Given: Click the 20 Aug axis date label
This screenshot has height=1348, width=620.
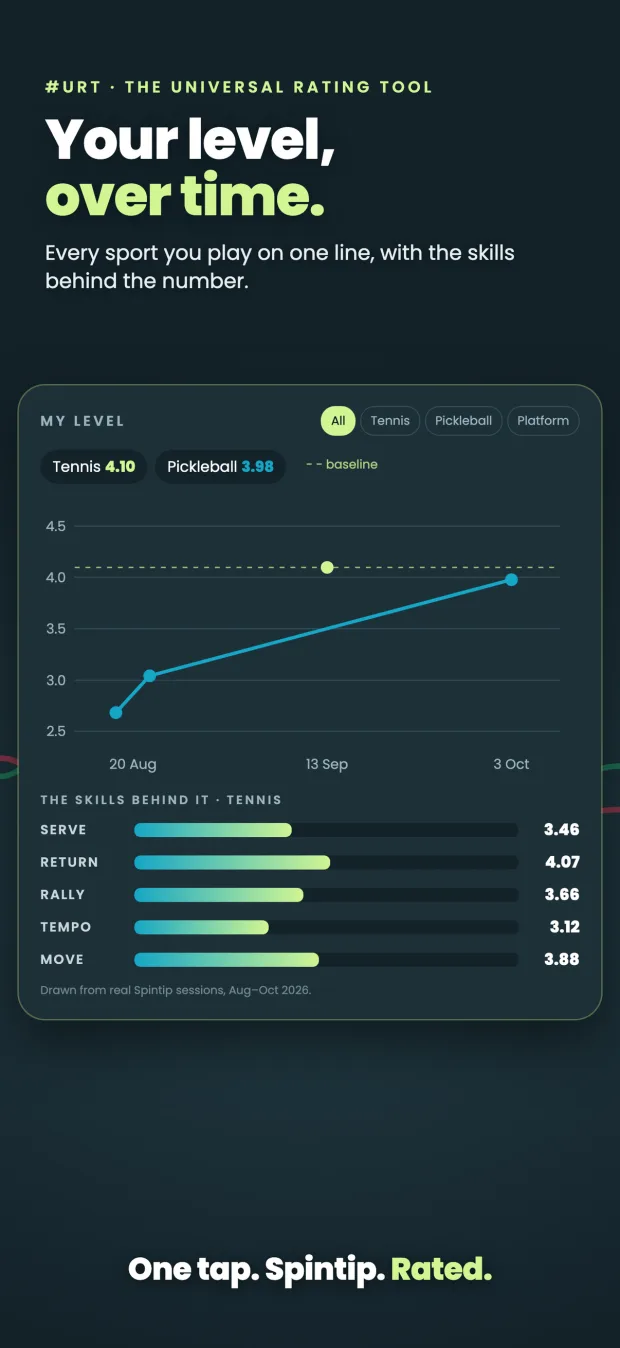Looking at the screenshot, I should (133, 764).
